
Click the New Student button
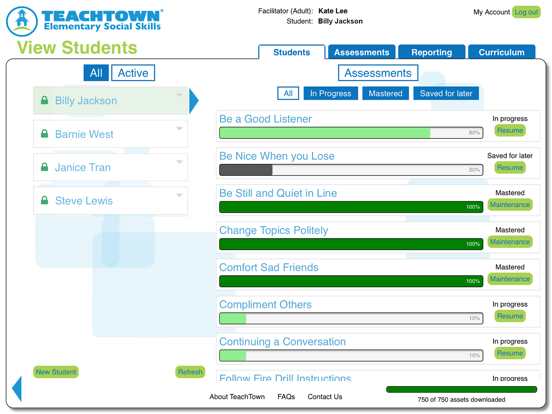pos(56,372)
